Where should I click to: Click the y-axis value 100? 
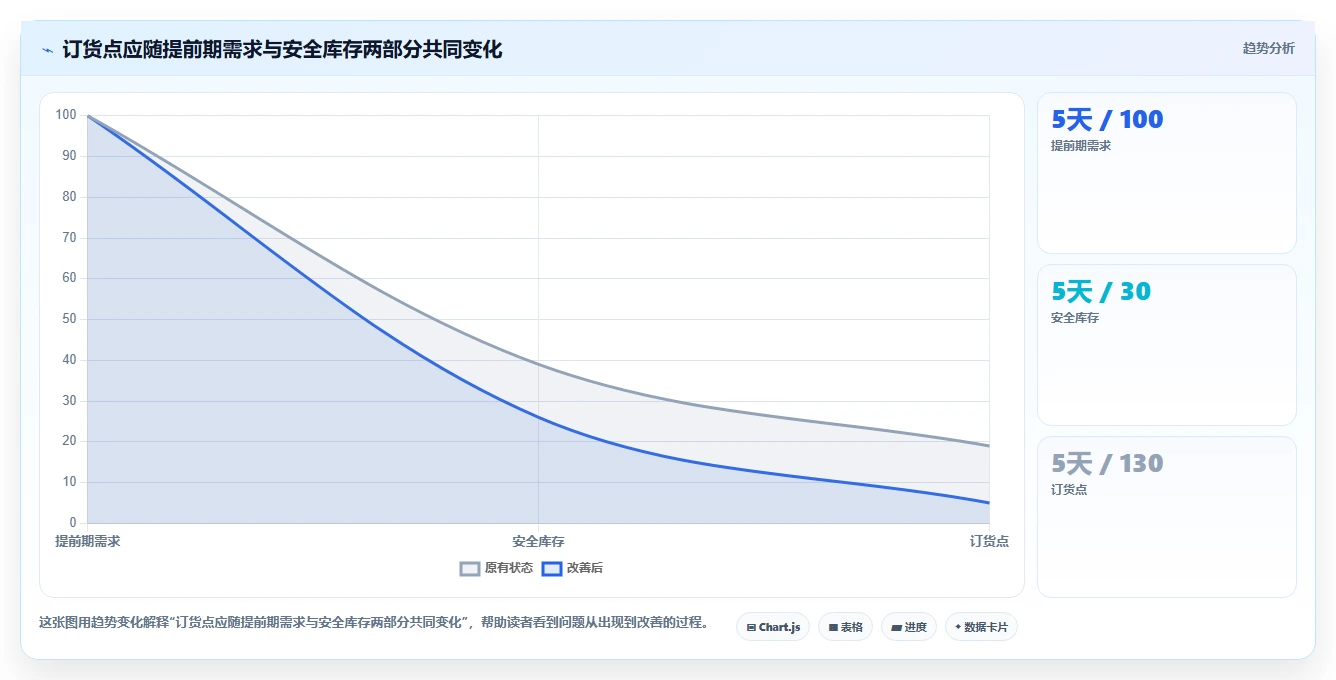coord(66,115)
